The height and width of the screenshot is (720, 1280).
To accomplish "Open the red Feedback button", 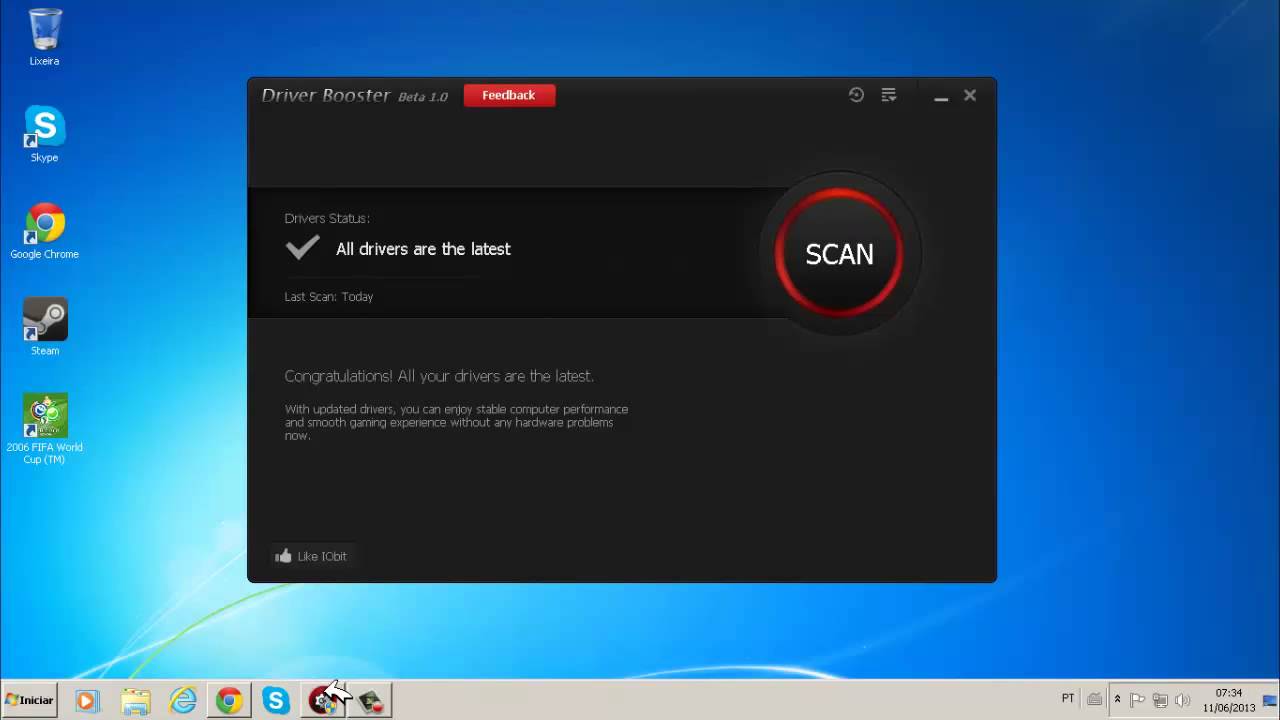I will click(509, 95).
